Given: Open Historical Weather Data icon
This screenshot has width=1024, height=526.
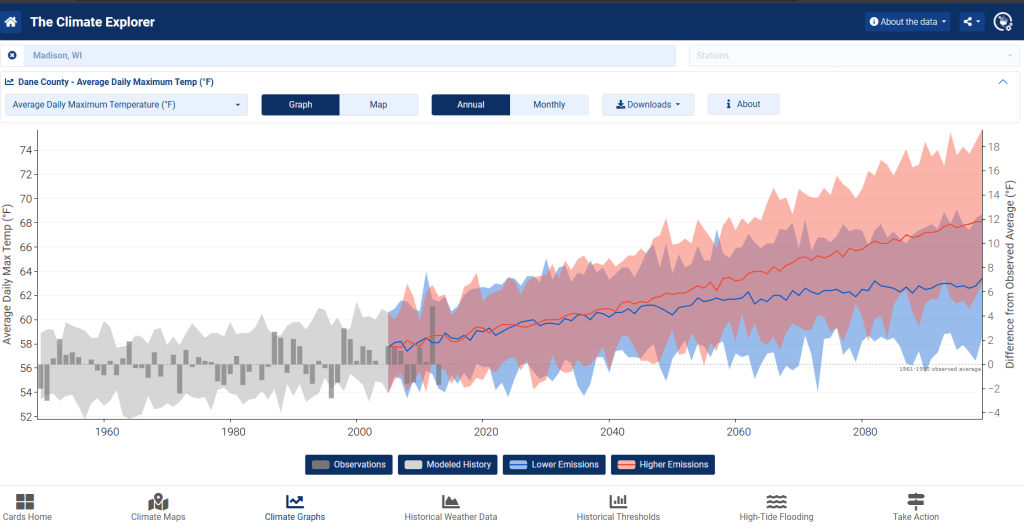Looking at the screenshot, I should (450, 501).
